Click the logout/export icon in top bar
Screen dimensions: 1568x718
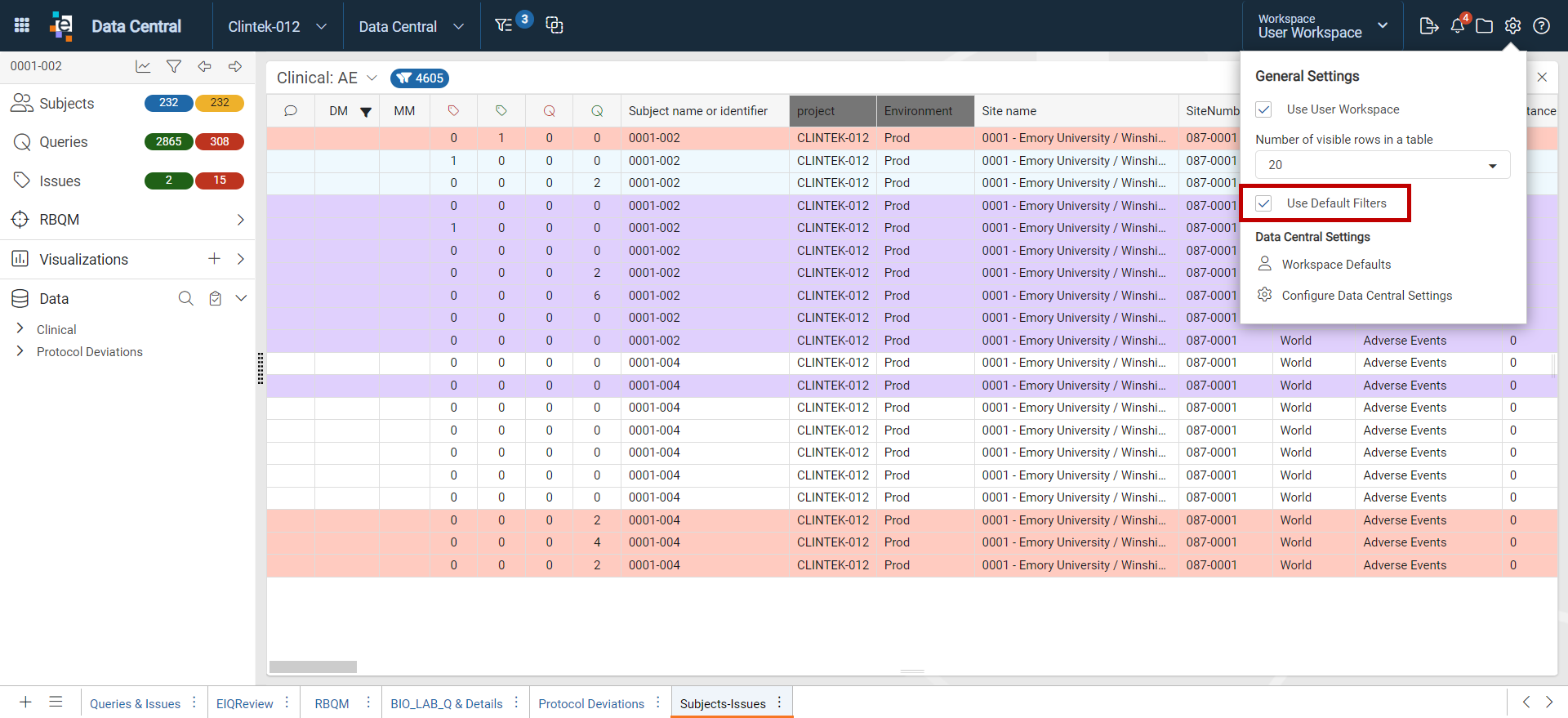pos(1428,25)
